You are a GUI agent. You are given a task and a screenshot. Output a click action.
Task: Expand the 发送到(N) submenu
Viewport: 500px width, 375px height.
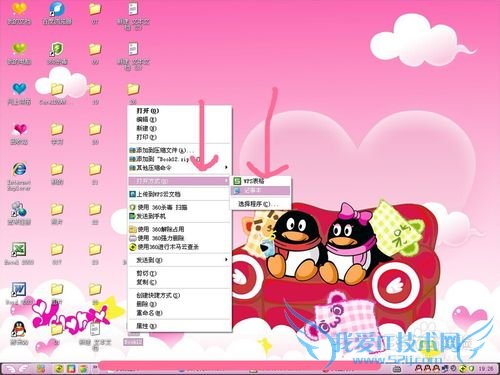coord(180,260)
